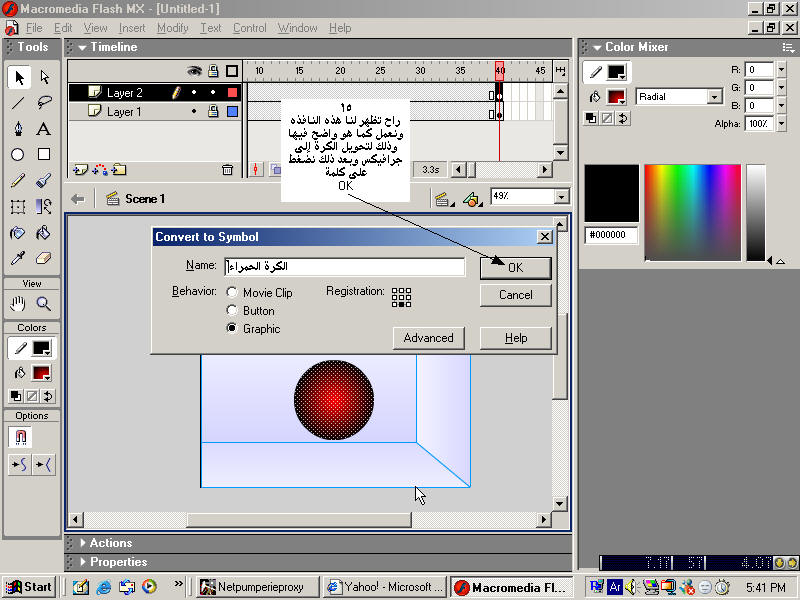The width and height of the screenshot is (800, 600).
Task: Open the Edit menu
Action: click(63, 28)
